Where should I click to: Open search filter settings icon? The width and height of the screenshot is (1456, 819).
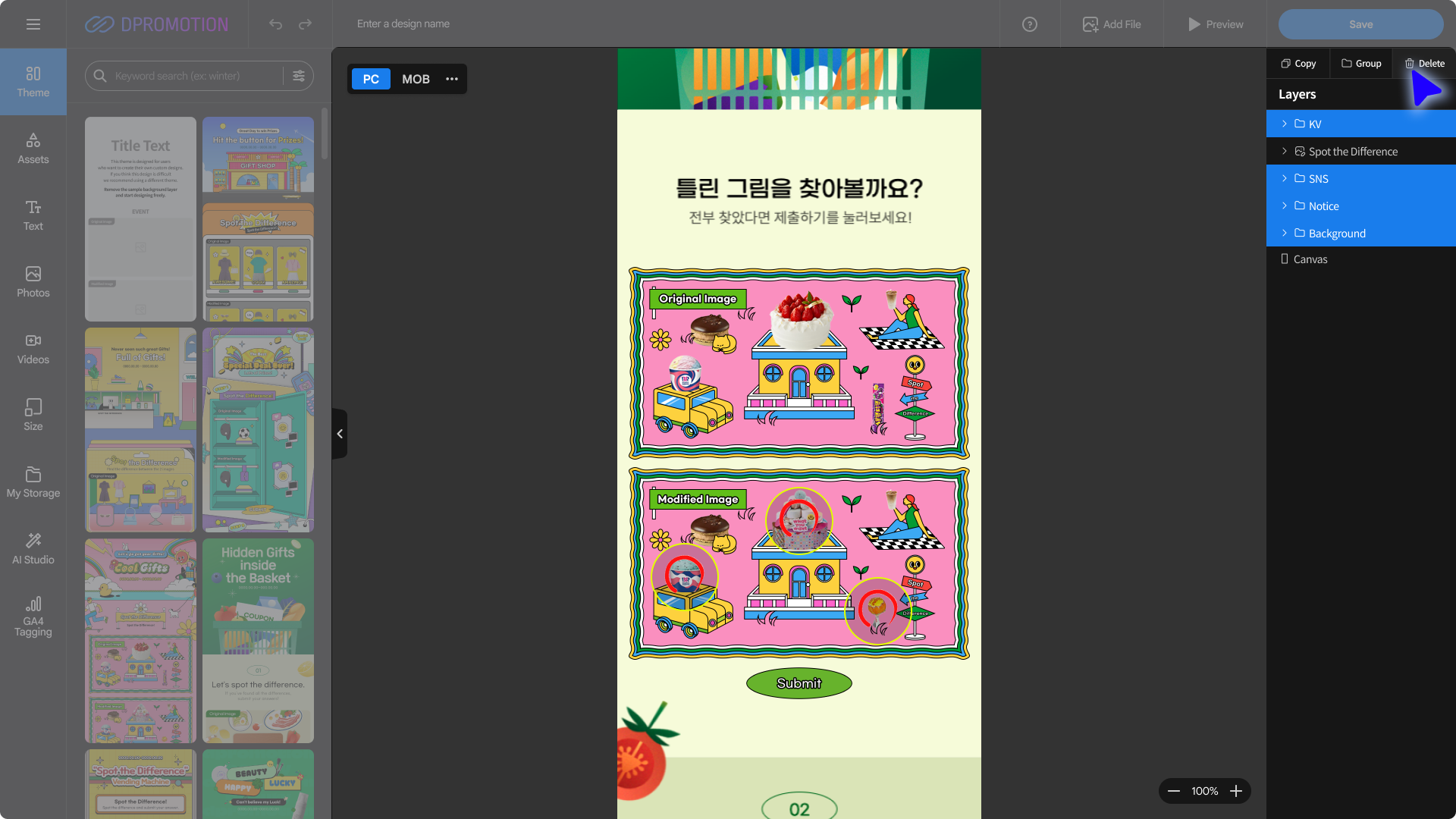tap(299, 76)
